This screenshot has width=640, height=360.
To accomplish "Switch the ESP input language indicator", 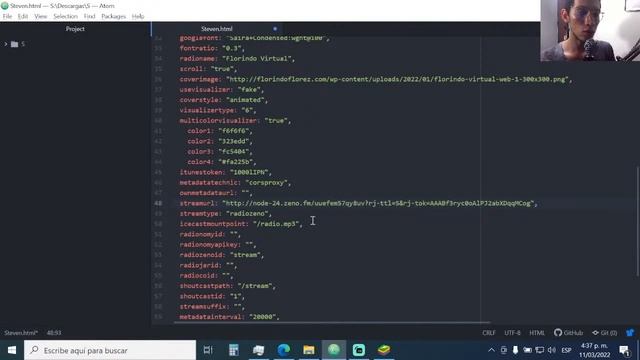I will tap(566, 350).
